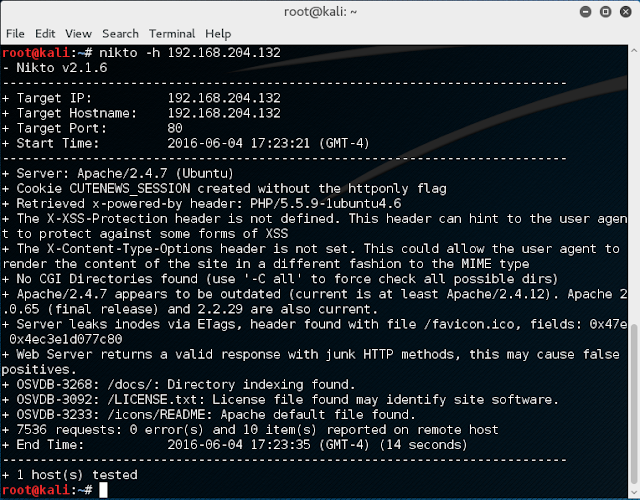Click the X-Content-Type-Options header warning

311,256
